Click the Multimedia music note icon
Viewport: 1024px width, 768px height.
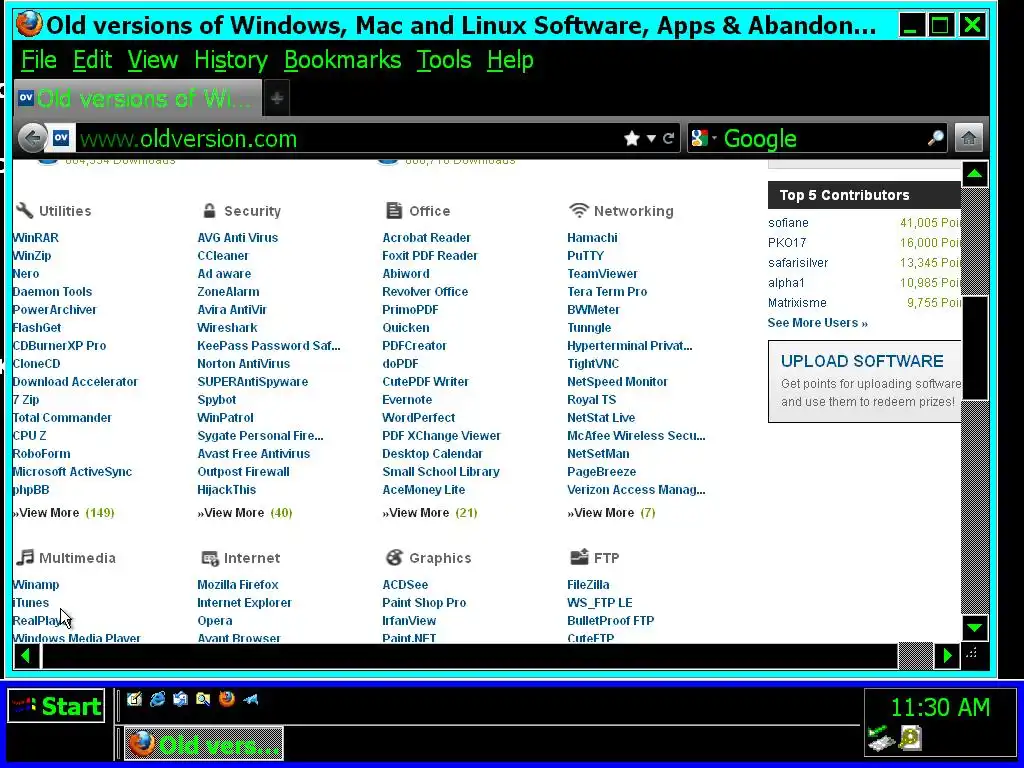point(25,557)
